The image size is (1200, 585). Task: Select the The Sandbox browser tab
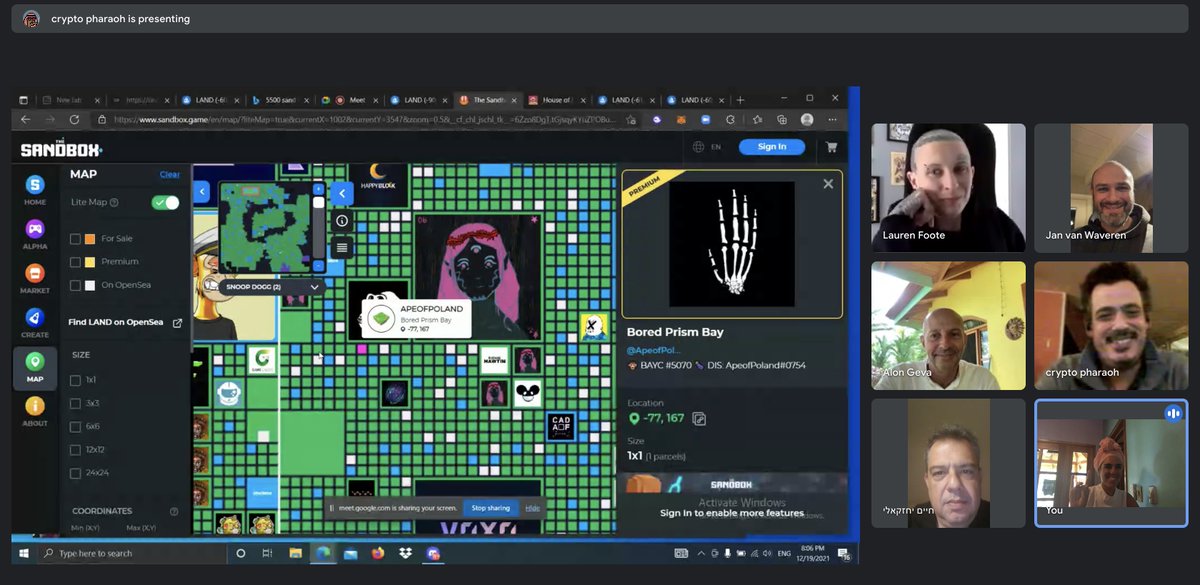486,100
